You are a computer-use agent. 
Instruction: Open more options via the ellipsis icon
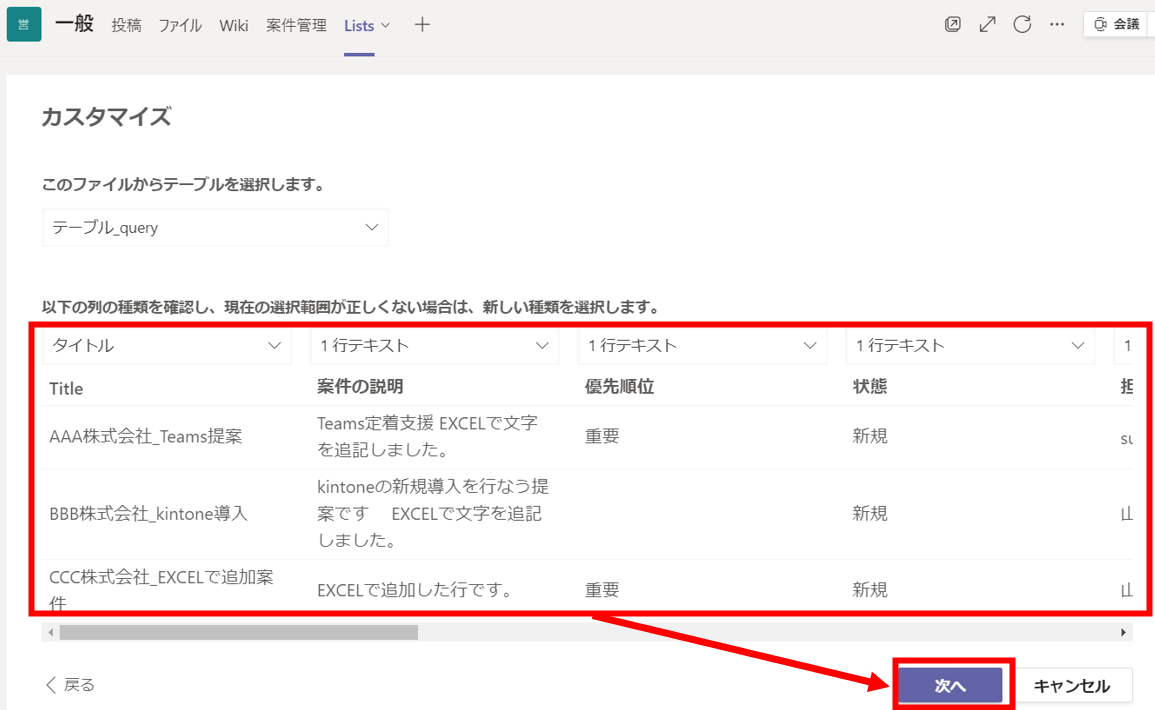click(1057, 24)
